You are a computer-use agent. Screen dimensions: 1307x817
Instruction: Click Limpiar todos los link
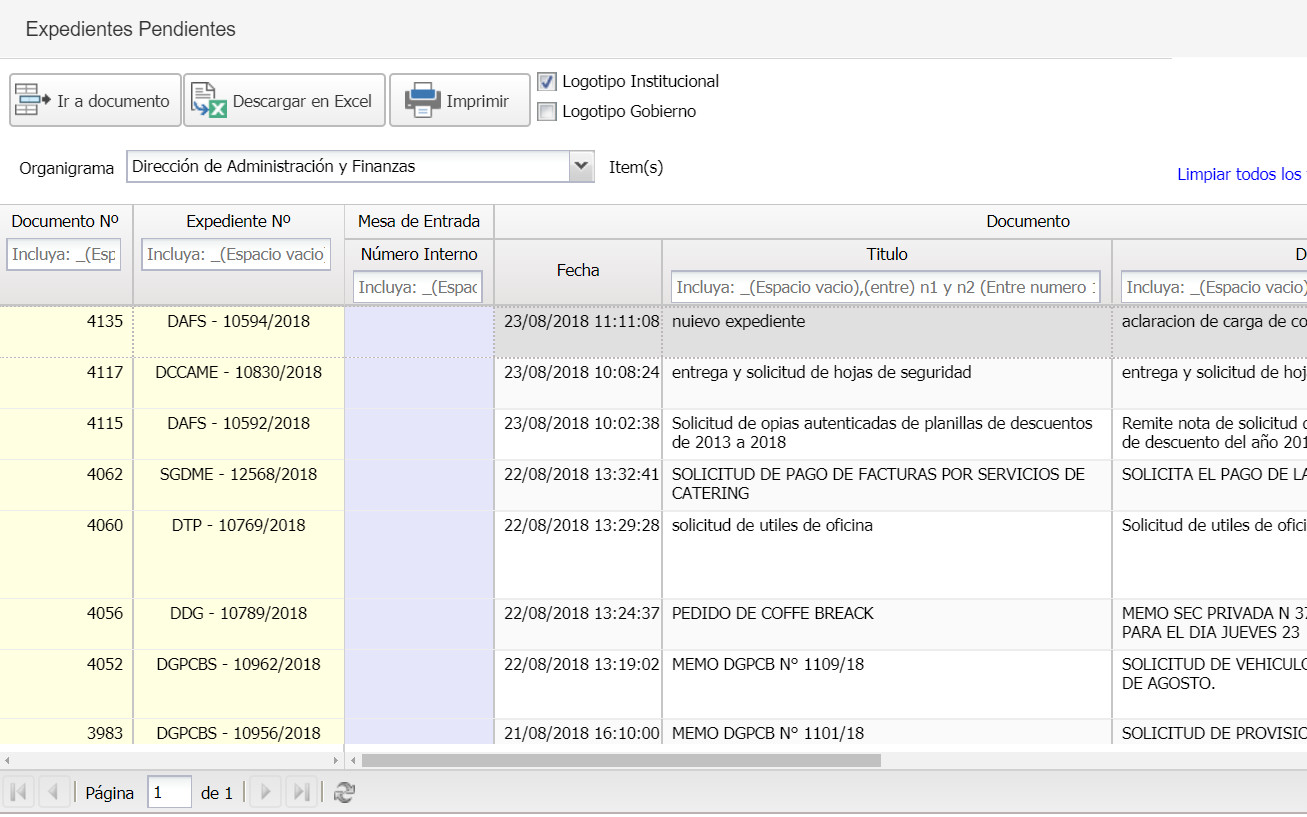[1241, 174]
